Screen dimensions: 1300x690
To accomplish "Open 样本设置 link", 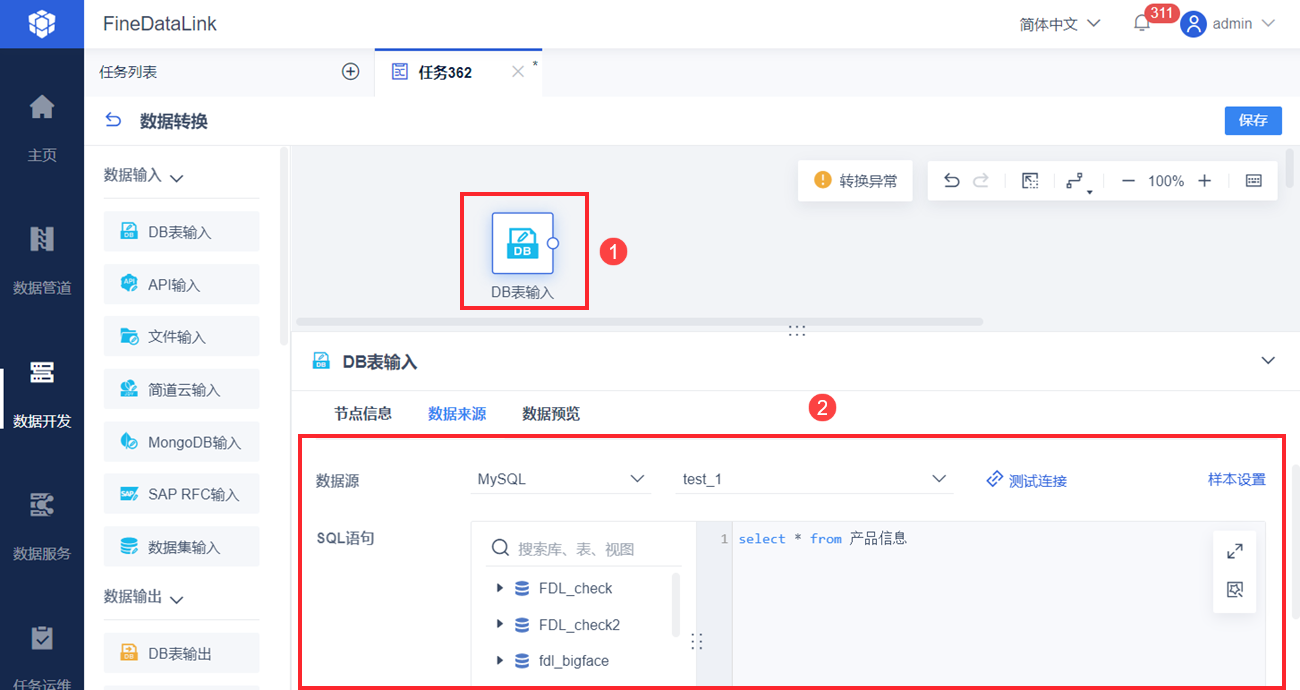I will (1237, 479).
